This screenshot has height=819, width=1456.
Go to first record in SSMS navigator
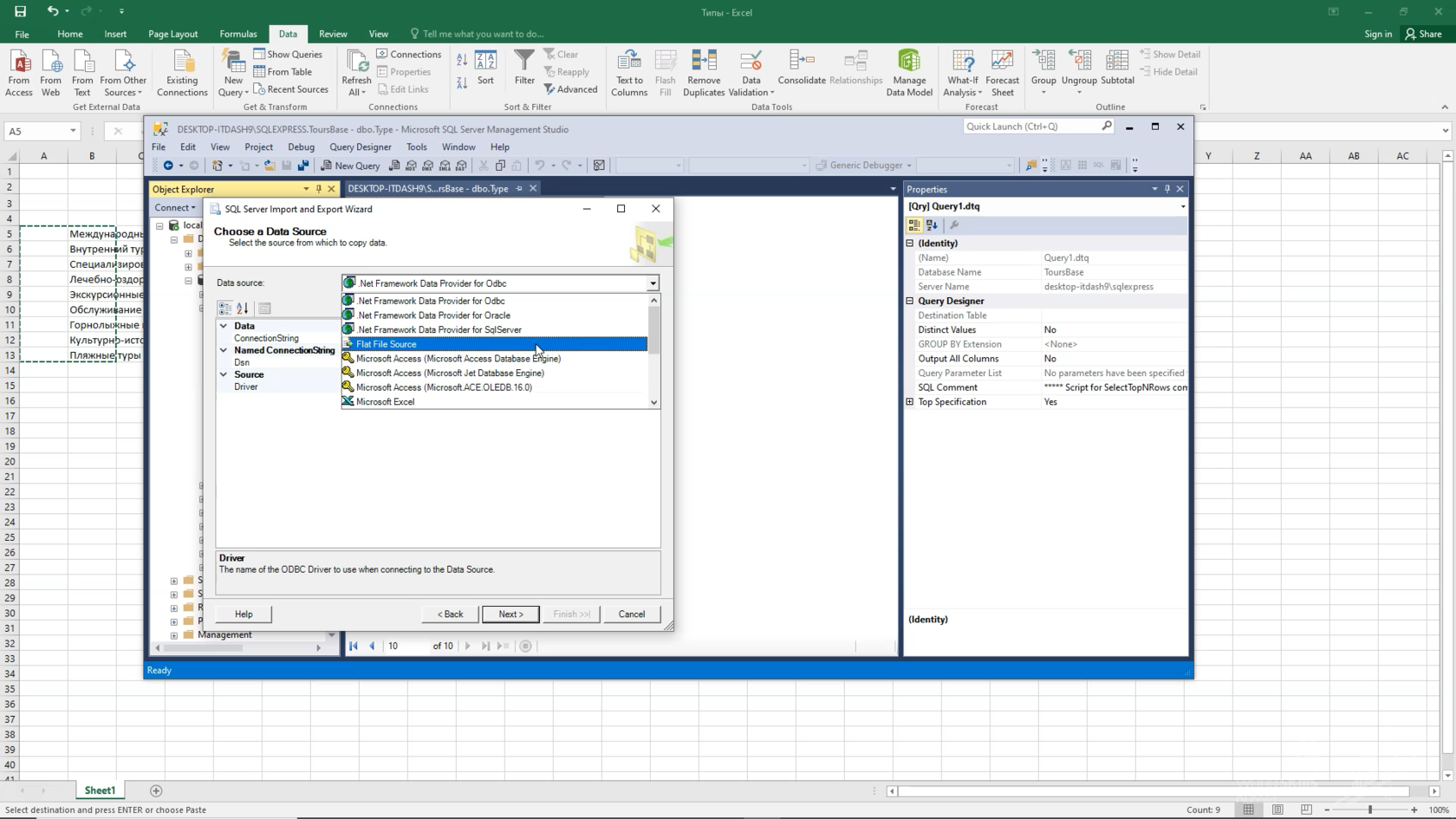coord(354,646)
